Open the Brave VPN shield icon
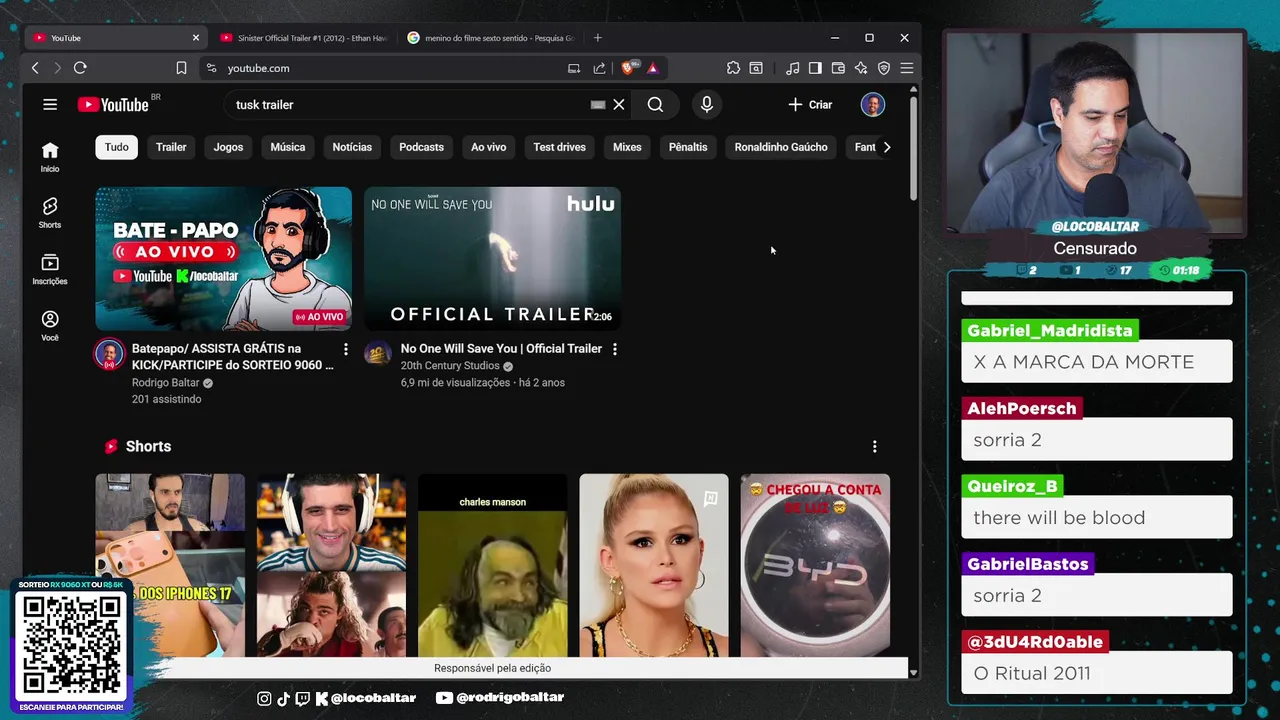The width and height of the screenshot is (1280, 720). click(884, 68)
